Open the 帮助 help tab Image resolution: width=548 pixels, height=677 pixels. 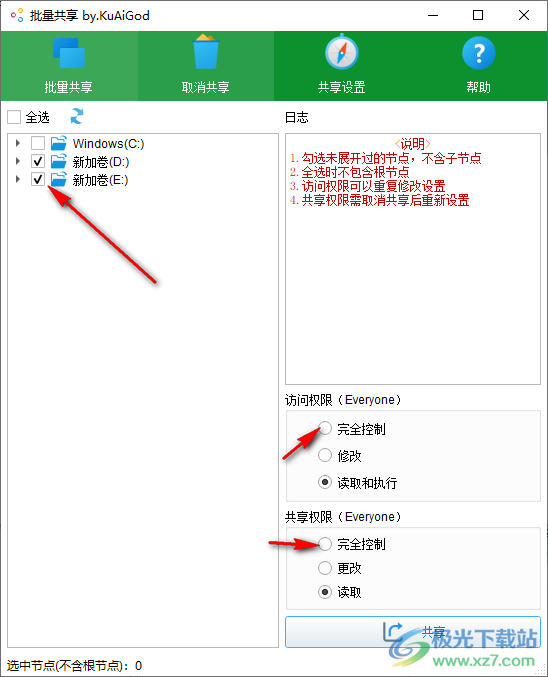478,66
